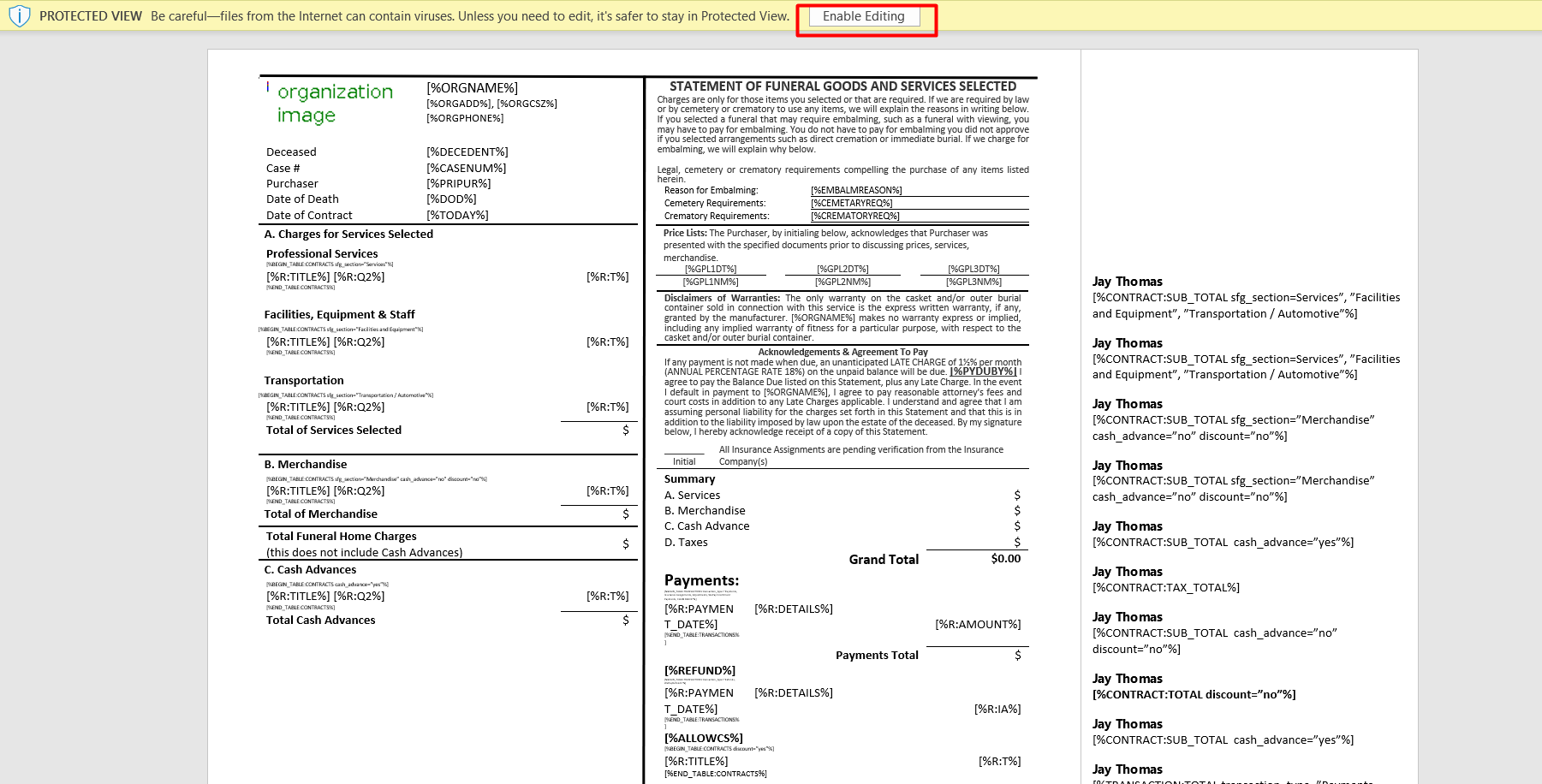1542x784 pixels.
Task: Click the Total Cash Advances label
Action: [x=319, y=620]
